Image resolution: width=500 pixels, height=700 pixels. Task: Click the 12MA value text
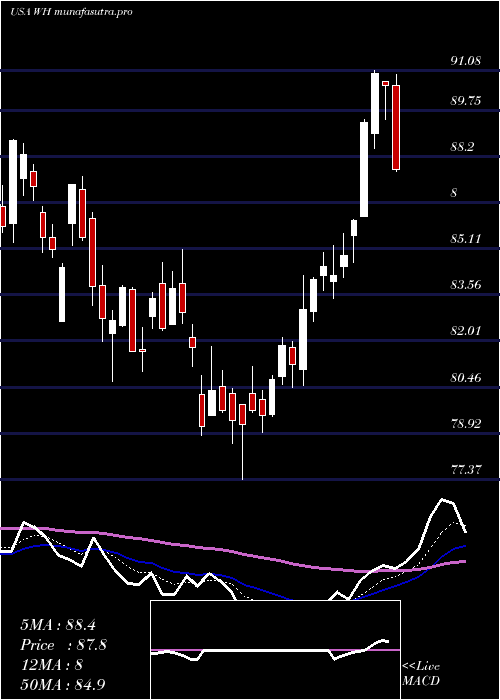[x=52, y=665]
